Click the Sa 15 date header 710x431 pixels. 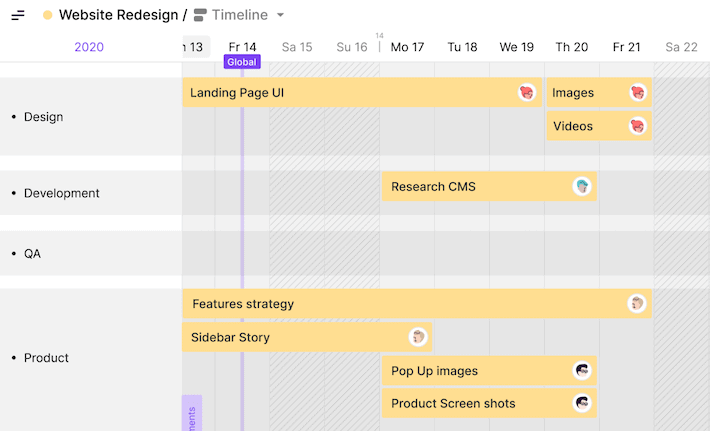[x=297, y=47]
